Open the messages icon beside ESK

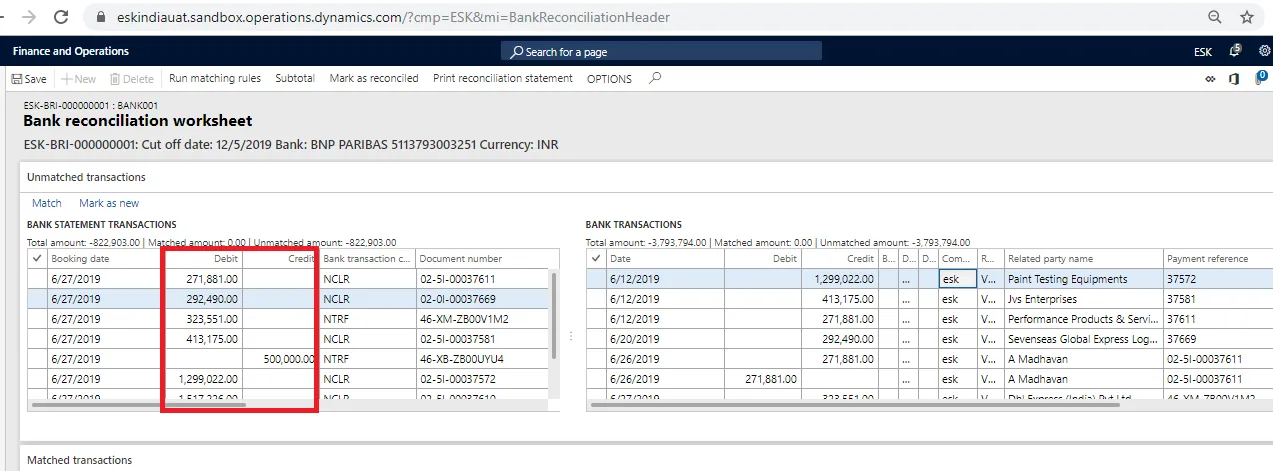pyautogui.click(x=1235, y=50)
